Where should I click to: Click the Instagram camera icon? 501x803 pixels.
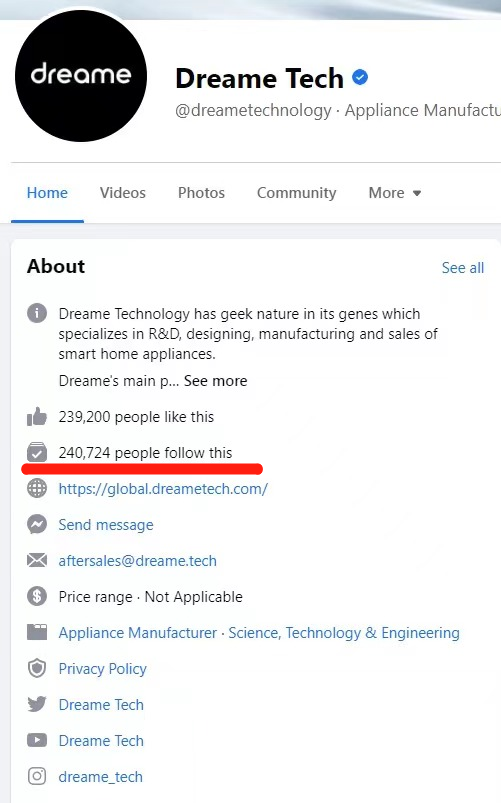coord(37,776)
